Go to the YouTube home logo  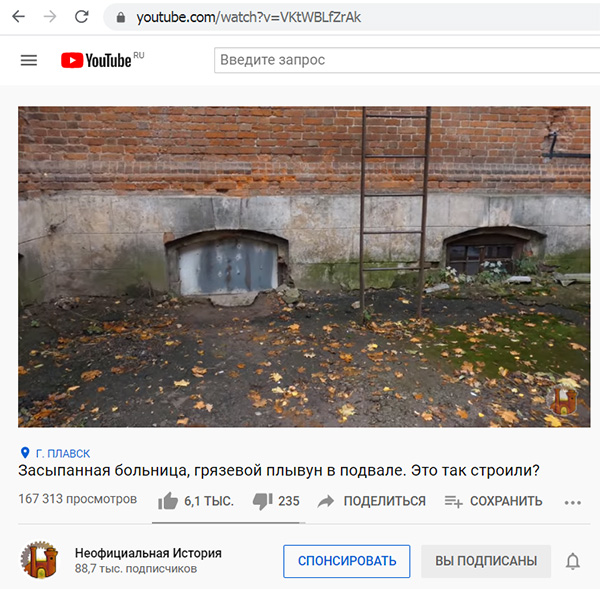pyautogui.click(x=102, y=60)
